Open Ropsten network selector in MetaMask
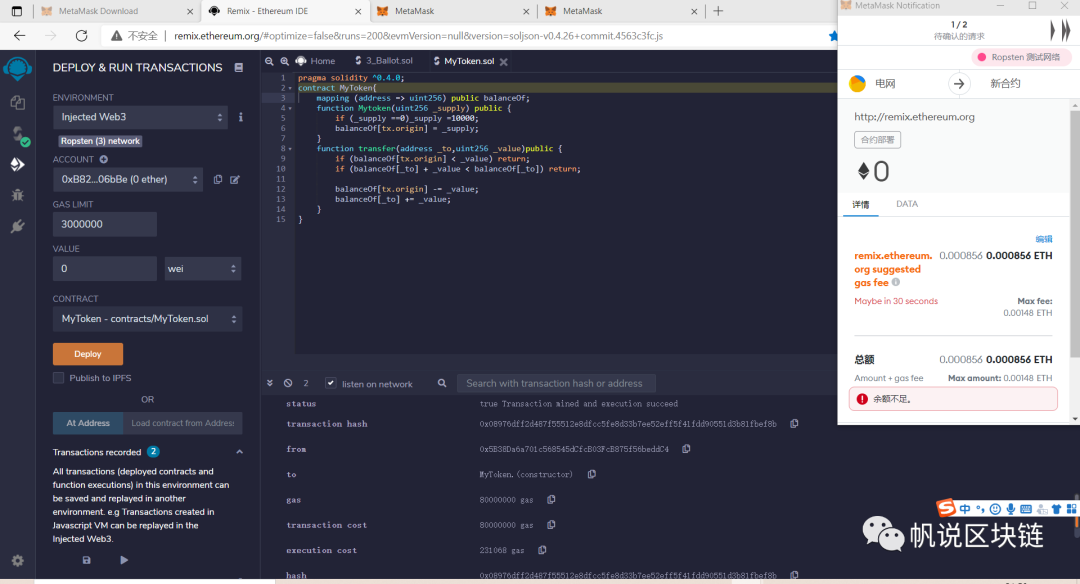 click(x=1021, y=57)
